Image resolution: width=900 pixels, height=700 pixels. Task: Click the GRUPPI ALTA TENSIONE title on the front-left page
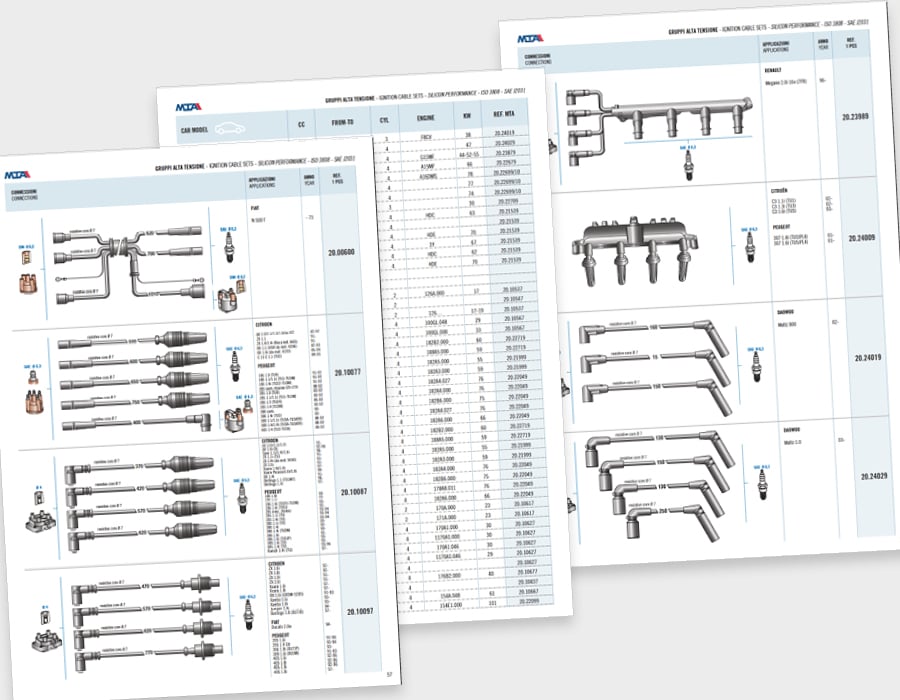click(x=179, y=167)
